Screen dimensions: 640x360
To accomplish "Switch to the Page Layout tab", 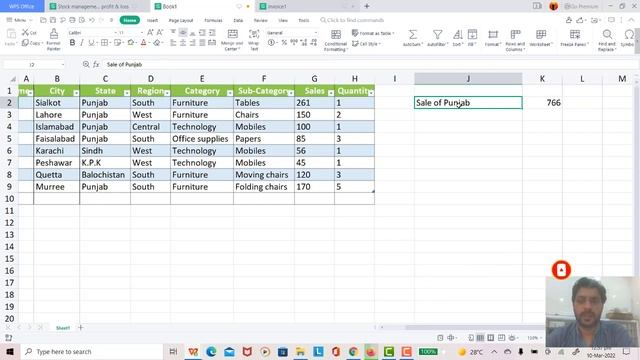I will pyautogui.click(x=181, y=20).
